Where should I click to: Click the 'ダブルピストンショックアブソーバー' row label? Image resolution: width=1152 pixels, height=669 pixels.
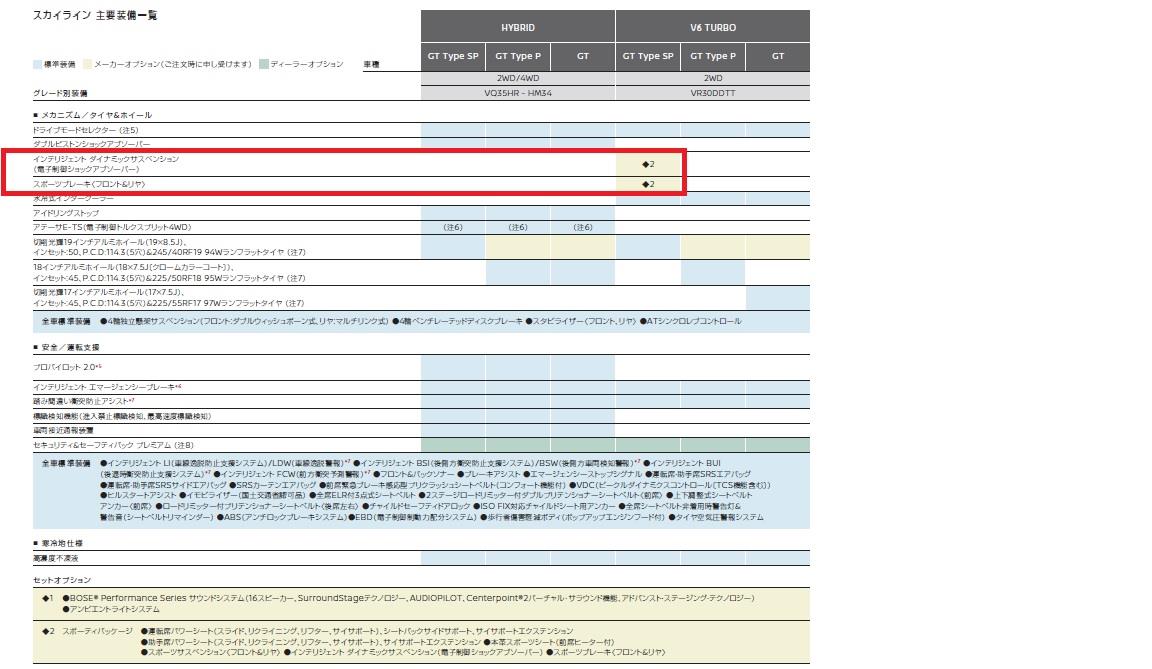pos(91,144)
